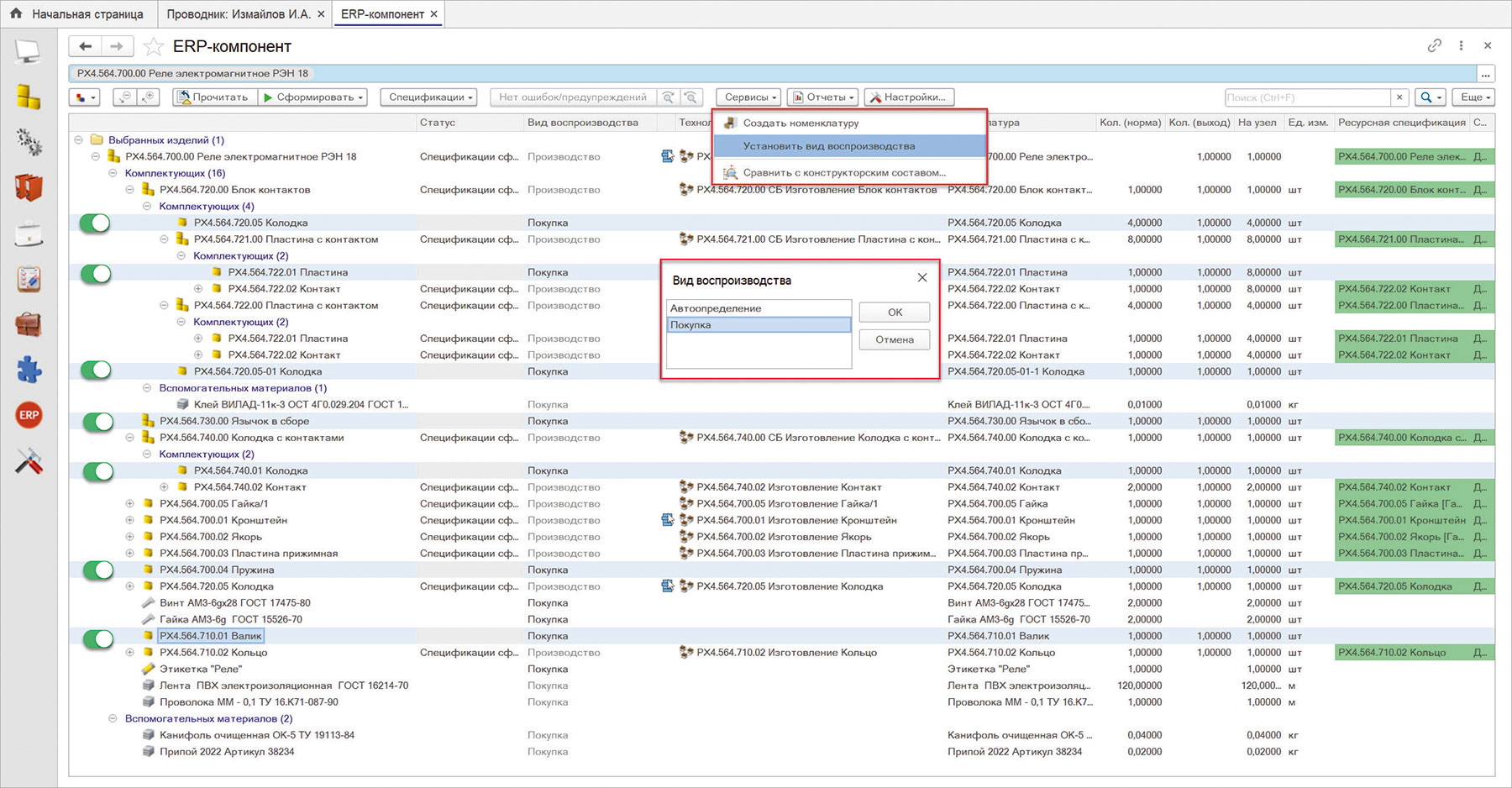The height and width of the screenshot is (788, 1512).
Task: Open the red binders section in sidebar
Action: (29, 187)
